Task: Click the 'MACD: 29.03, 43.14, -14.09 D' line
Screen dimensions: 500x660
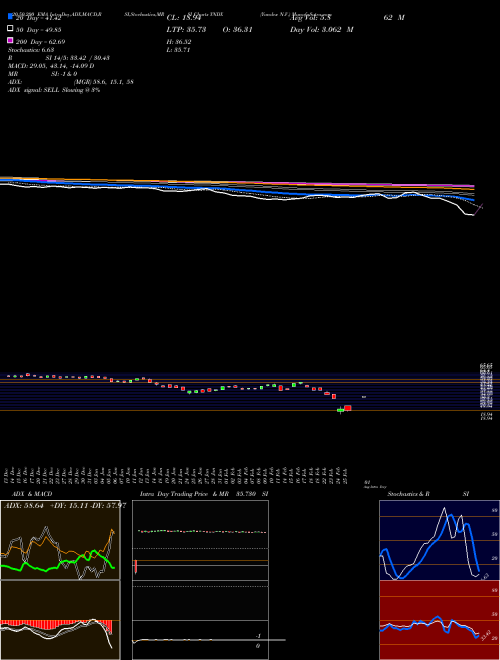Action: tap(51, 66)
